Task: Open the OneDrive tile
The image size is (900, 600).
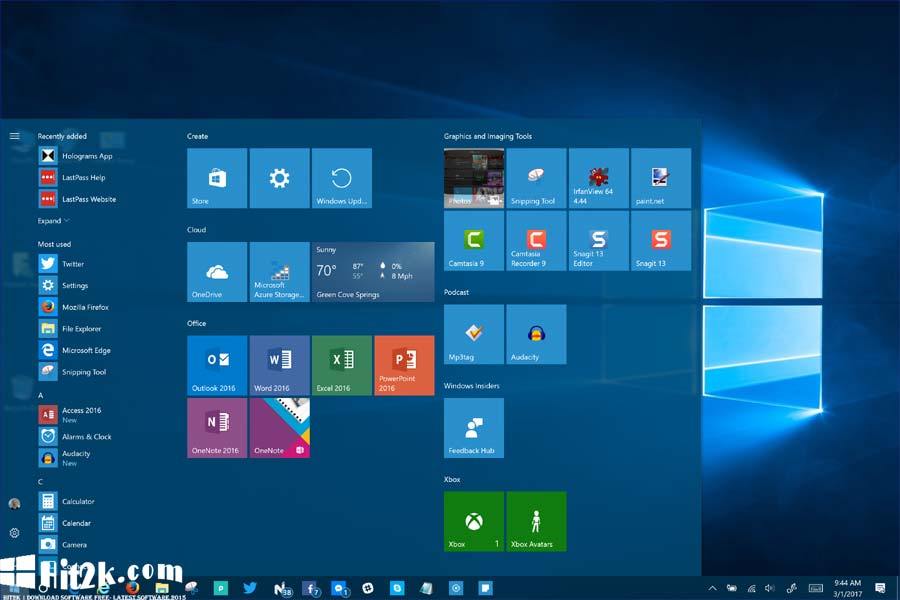Action: [217, 272]
